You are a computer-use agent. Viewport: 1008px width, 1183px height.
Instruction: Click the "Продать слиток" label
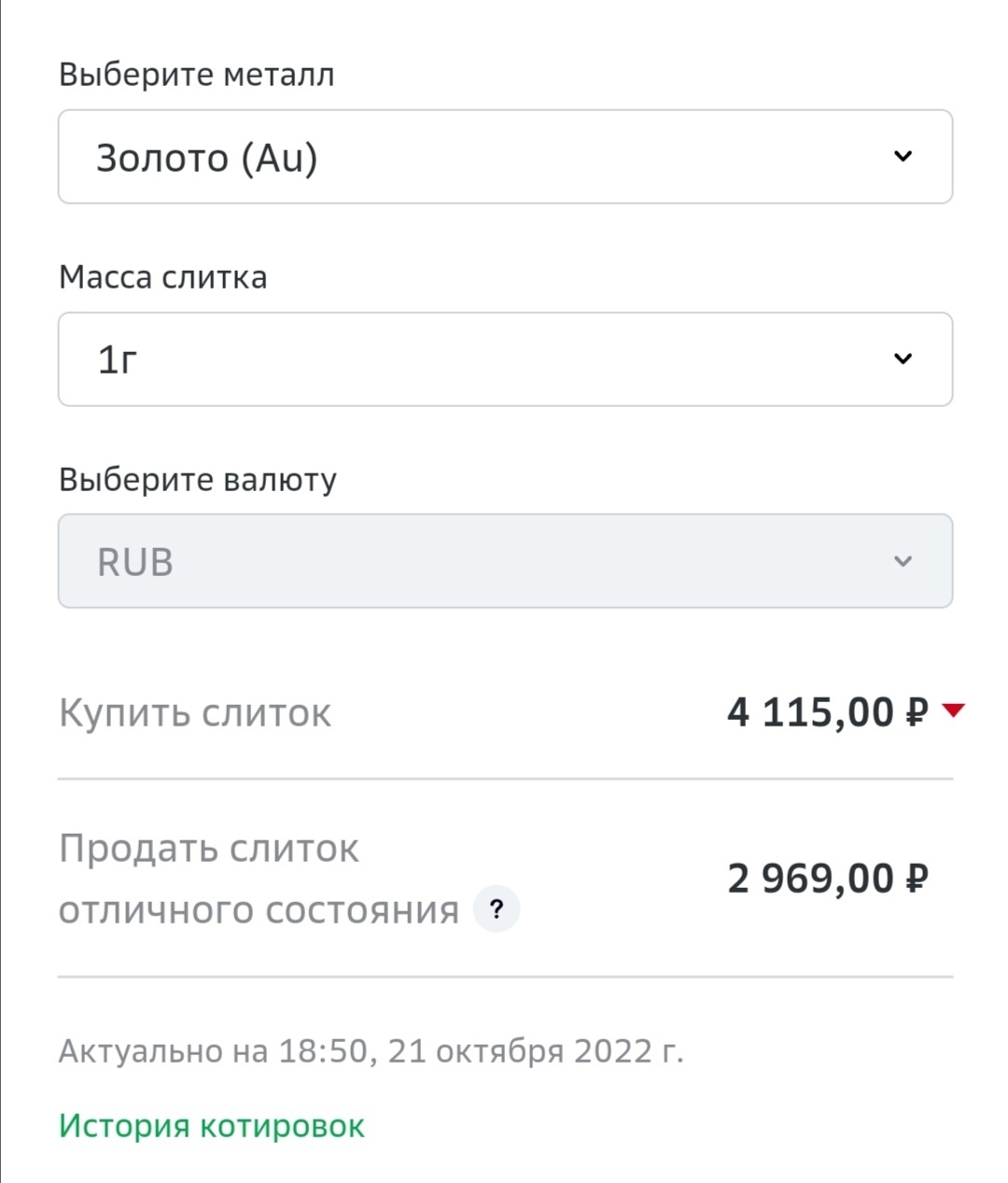208,850
